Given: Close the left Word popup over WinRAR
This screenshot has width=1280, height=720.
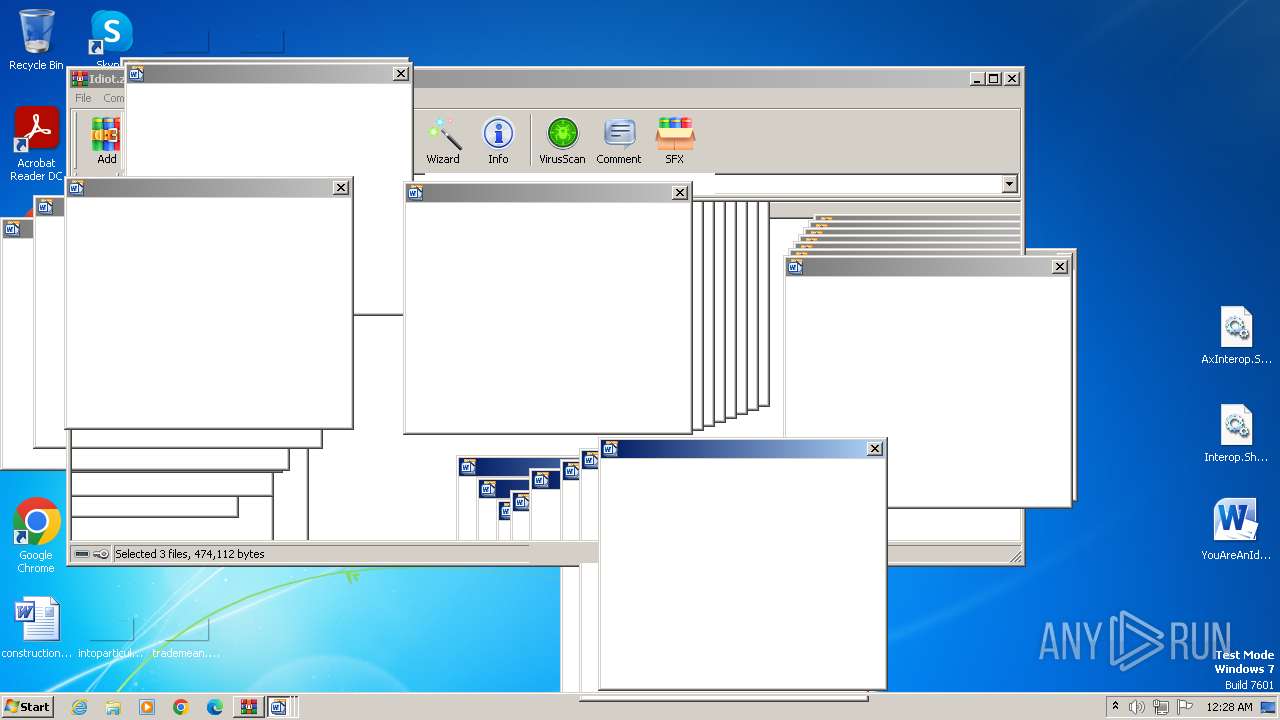Looking at the screenshot, I should 341,187.
